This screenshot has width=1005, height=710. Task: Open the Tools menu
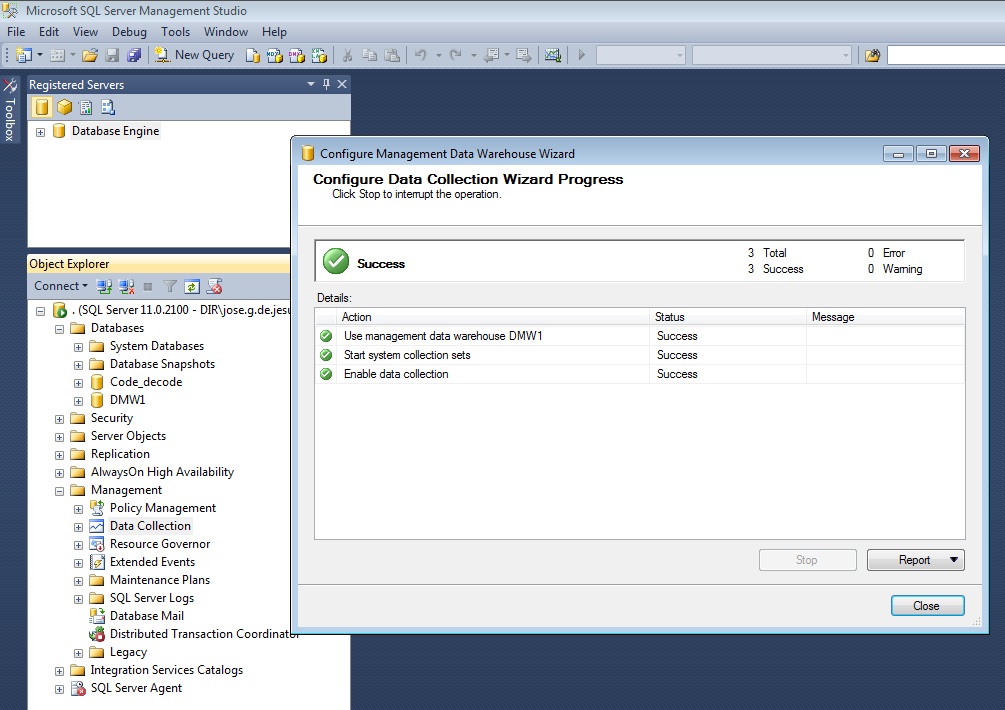(x=175, y=31)
